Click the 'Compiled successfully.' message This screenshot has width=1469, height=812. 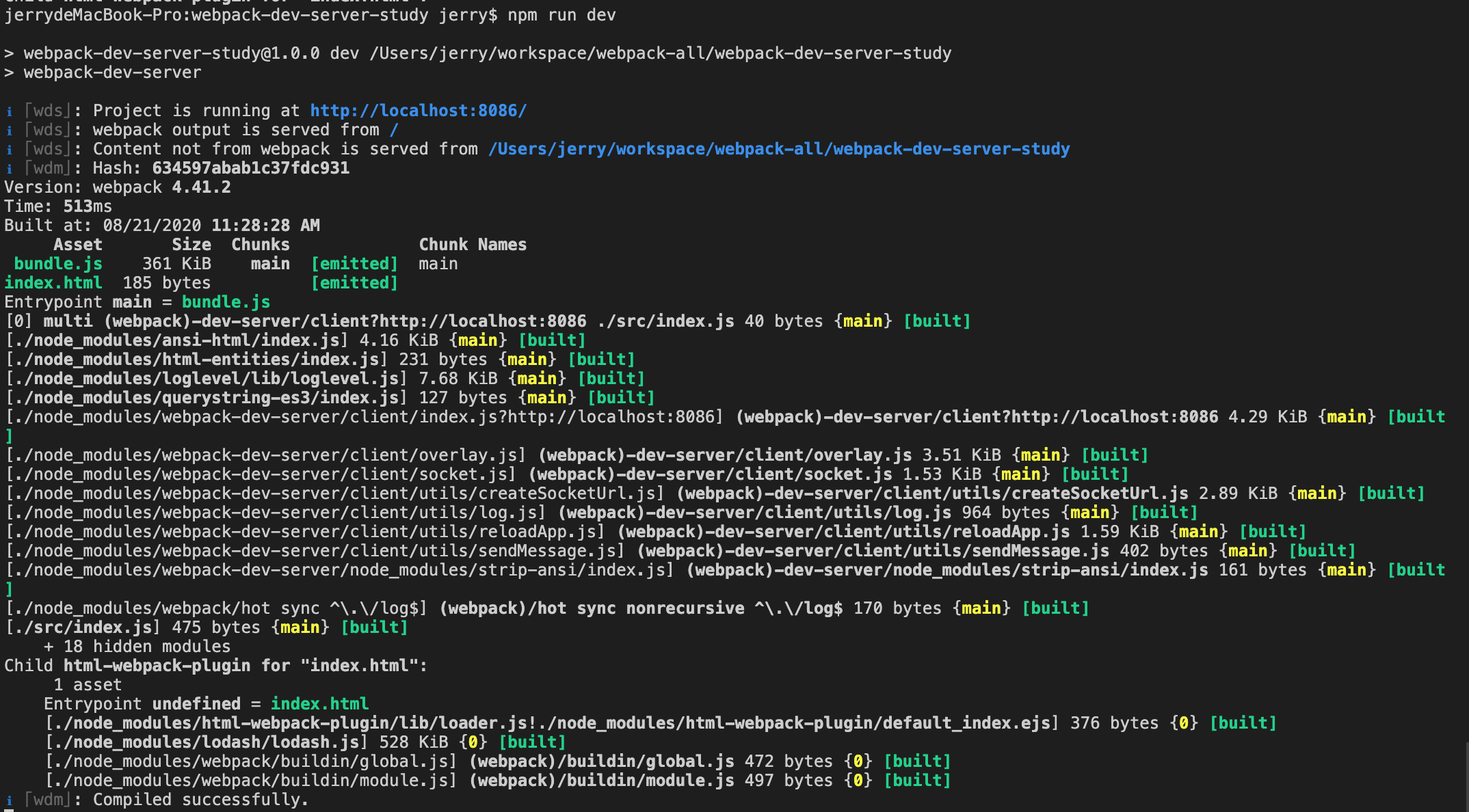point(201,800)
